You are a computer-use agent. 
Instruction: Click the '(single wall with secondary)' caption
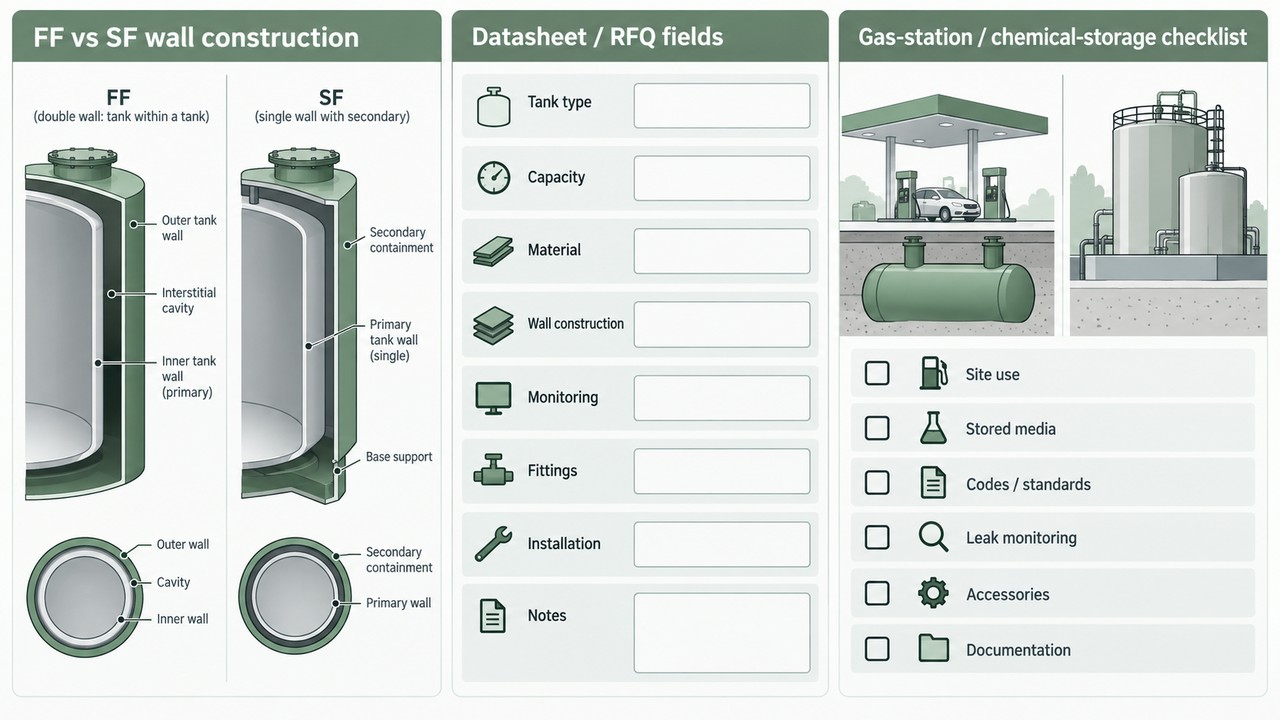pos(332,117)
